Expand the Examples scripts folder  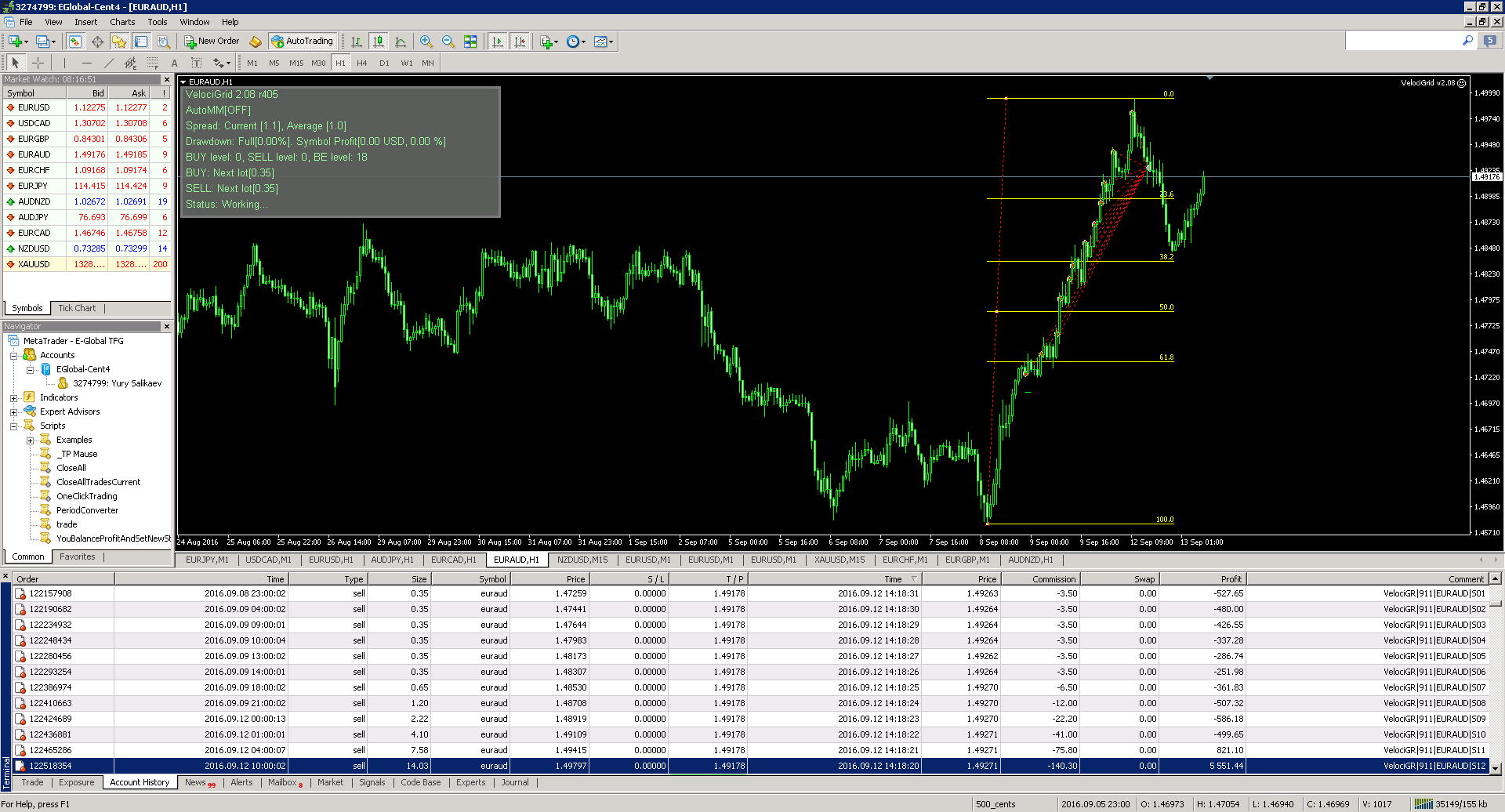(x=30, y=440)
